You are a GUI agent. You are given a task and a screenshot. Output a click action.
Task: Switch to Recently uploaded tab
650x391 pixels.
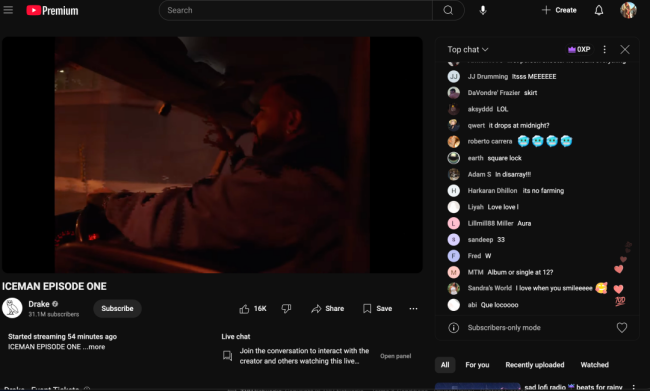coord(535,365)
